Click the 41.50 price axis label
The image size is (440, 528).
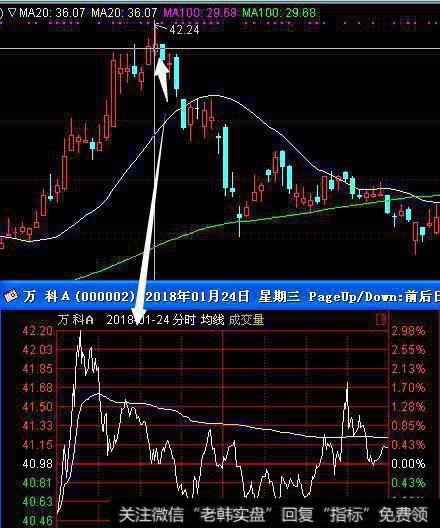pos(38,407)
